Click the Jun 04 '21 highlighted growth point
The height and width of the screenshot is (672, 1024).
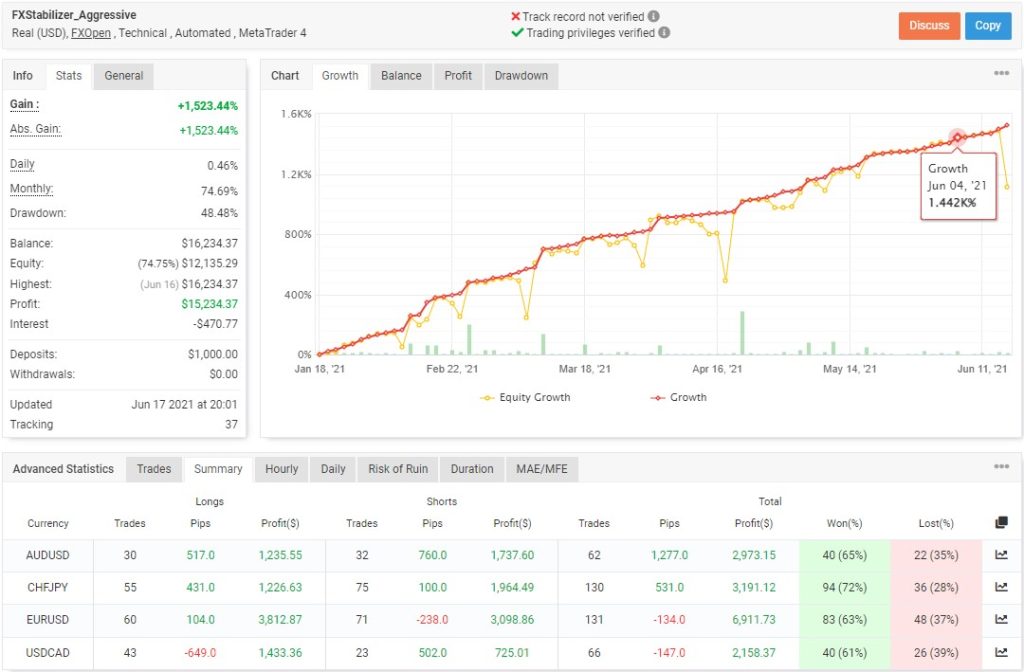tap(957, 137)
